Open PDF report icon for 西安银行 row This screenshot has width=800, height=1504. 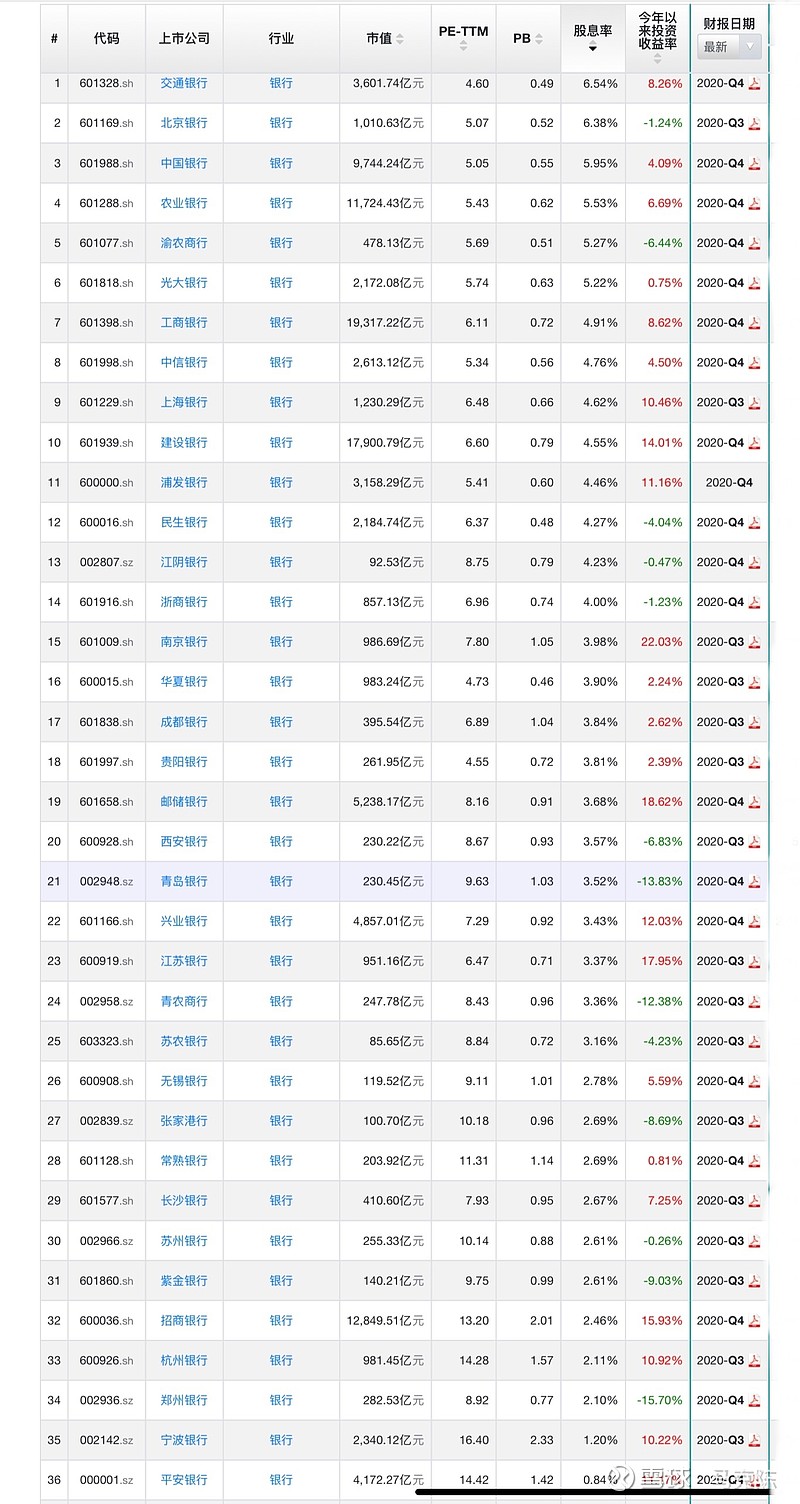coord(755,843)
